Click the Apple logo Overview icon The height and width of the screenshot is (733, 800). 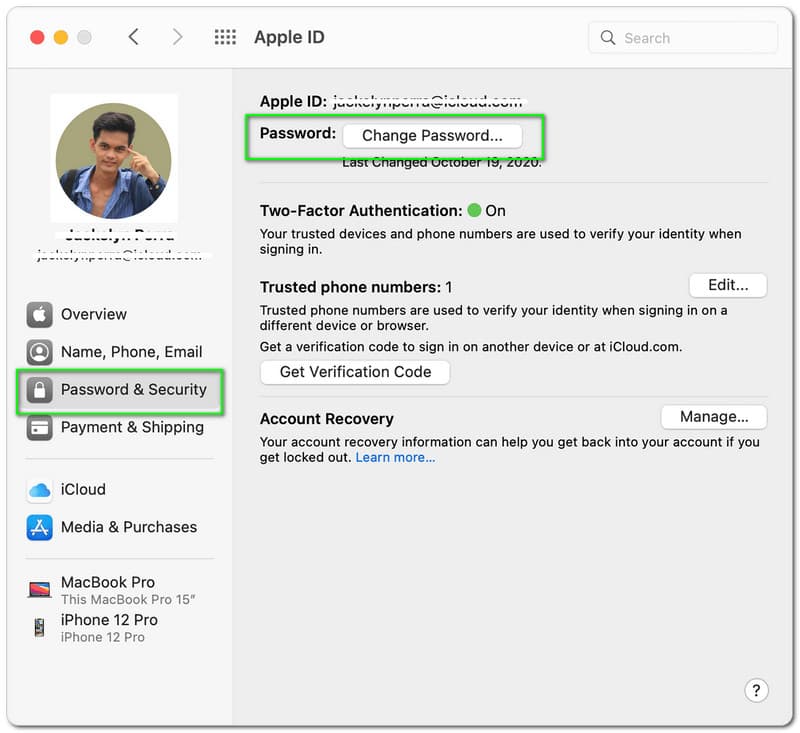pos(39,314)
